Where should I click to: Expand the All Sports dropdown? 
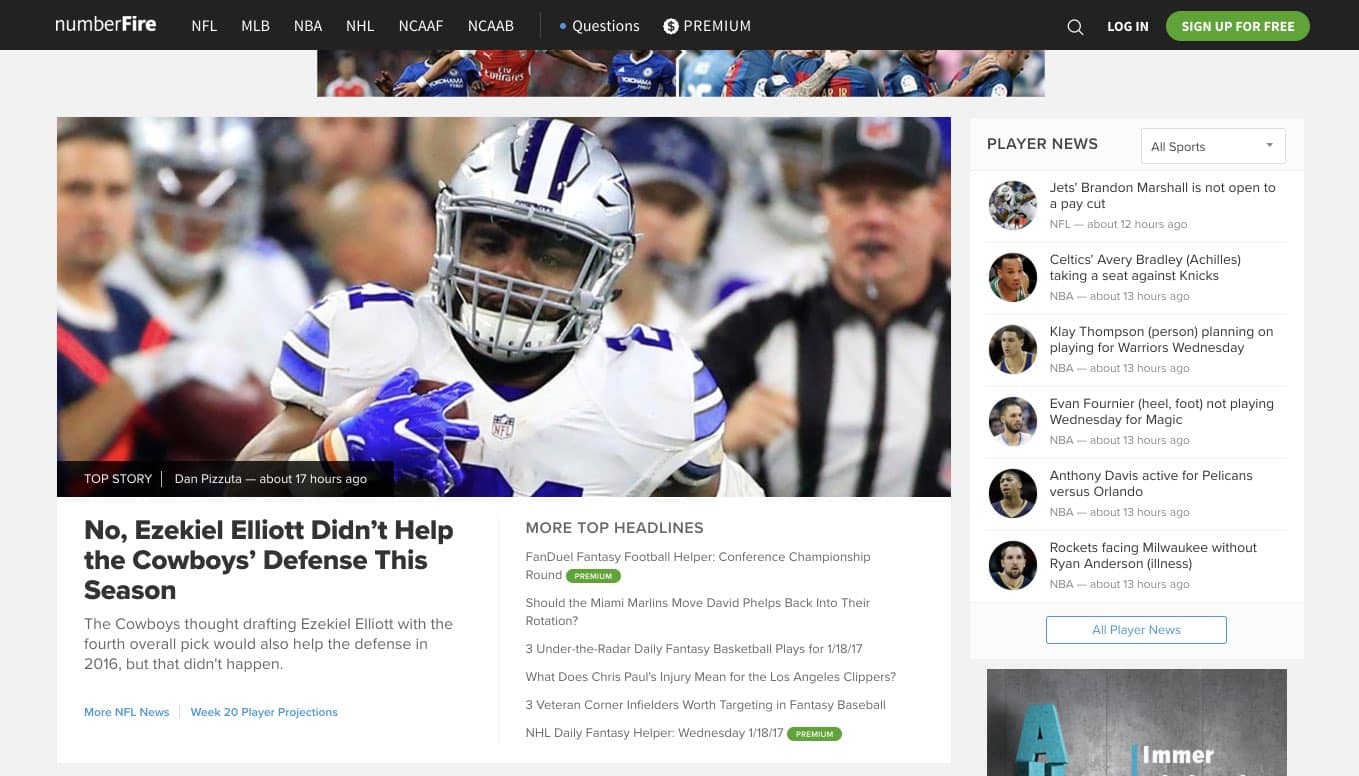pos(1213,146)
